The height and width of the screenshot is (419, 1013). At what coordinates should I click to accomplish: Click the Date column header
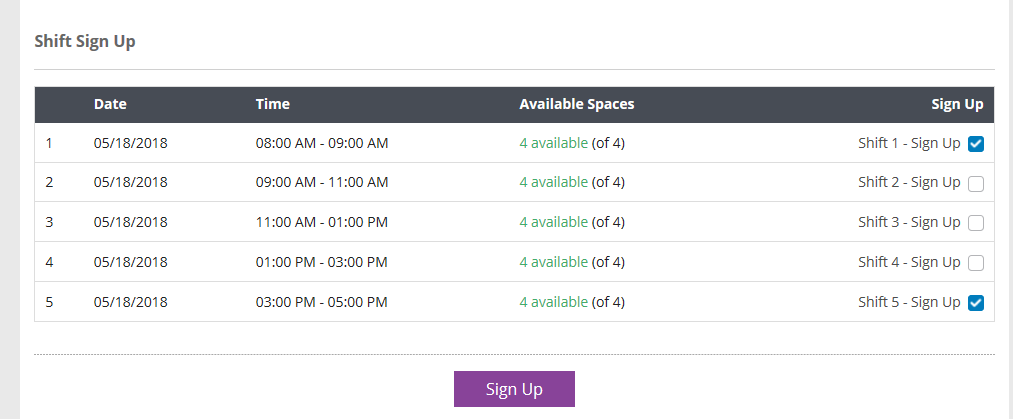tap(110, 104)
